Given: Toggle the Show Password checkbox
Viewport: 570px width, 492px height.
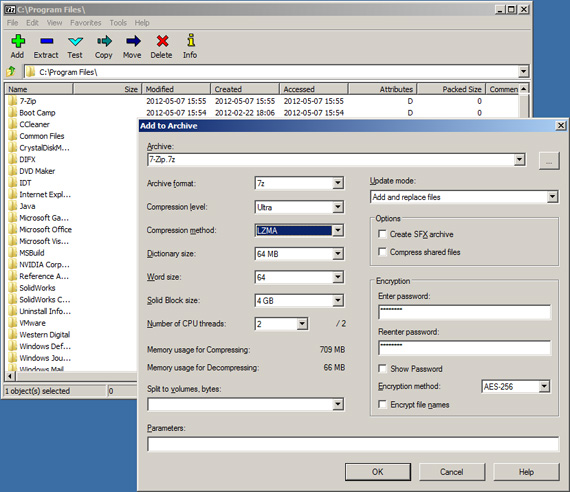Looking at the screenshot, I should point(382,368).
